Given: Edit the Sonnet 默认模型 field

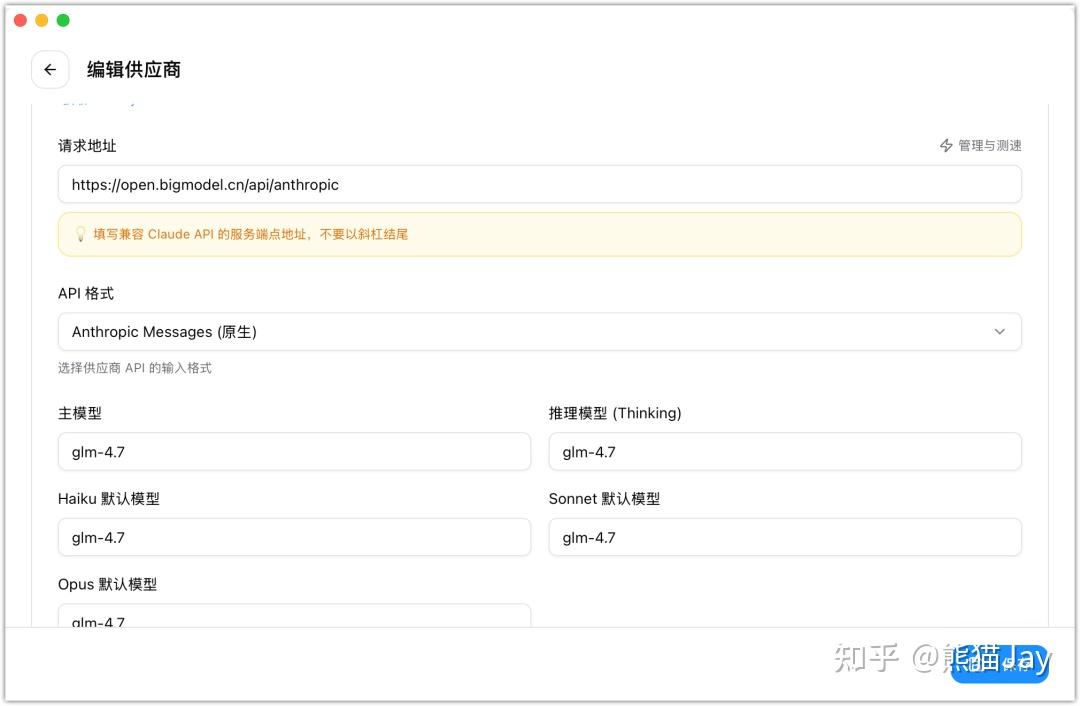Looking at the screenshot, I should click(x=785, y=537).
